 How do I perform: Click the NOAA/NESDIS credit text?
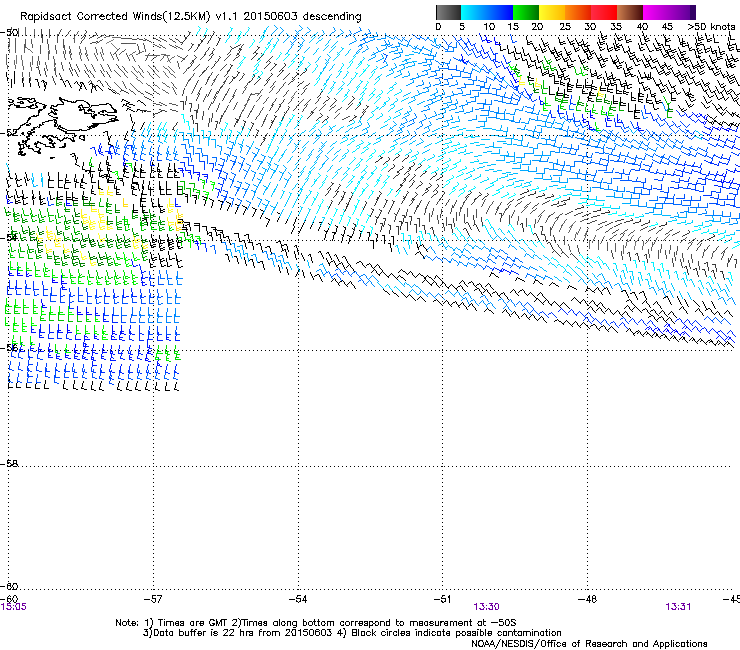(589, 644)
